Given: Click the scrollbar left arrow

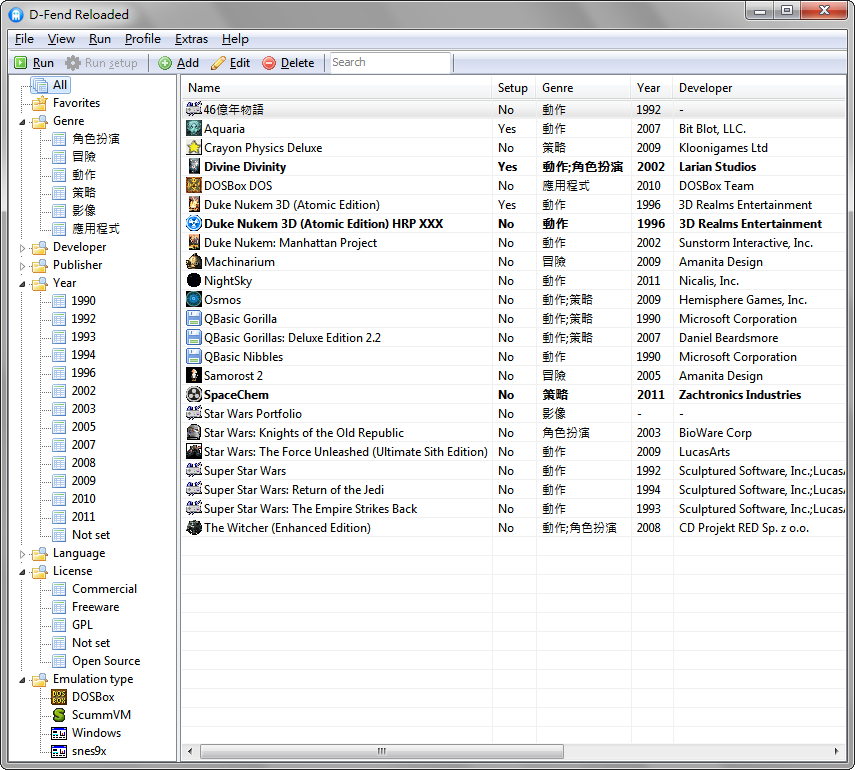Looking at the screenshot, I should pyautogui.click(x=190, y=751).
